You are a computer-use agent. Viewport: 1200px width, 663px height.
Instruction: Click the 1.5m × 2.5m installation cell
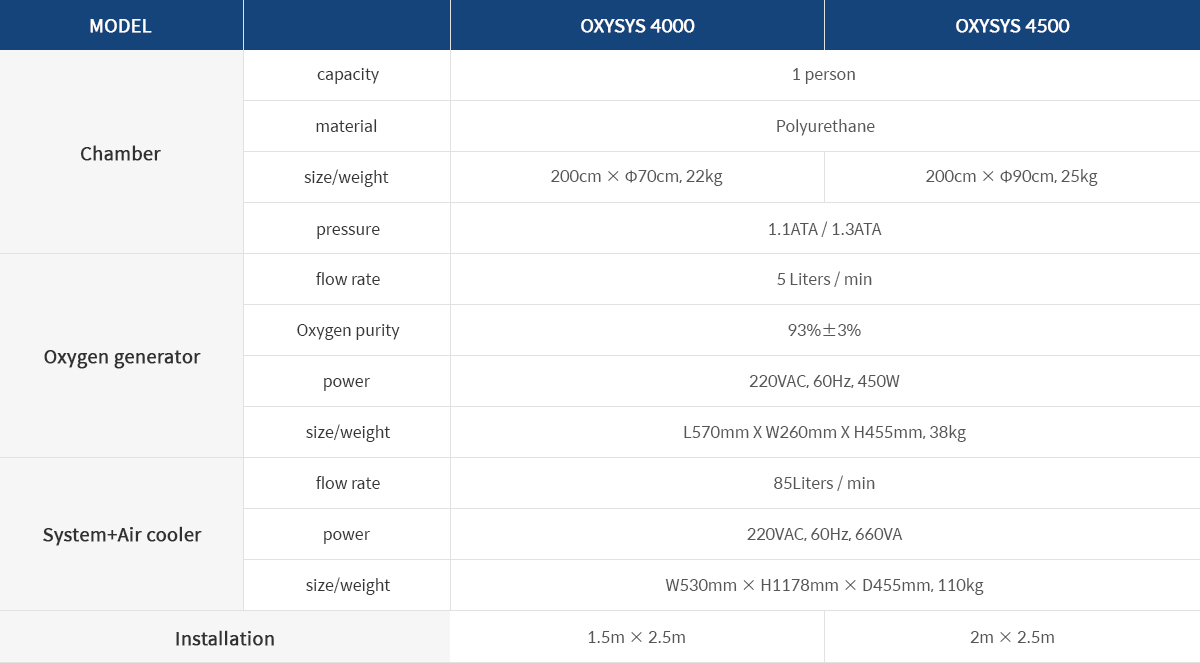click(637, 637)
